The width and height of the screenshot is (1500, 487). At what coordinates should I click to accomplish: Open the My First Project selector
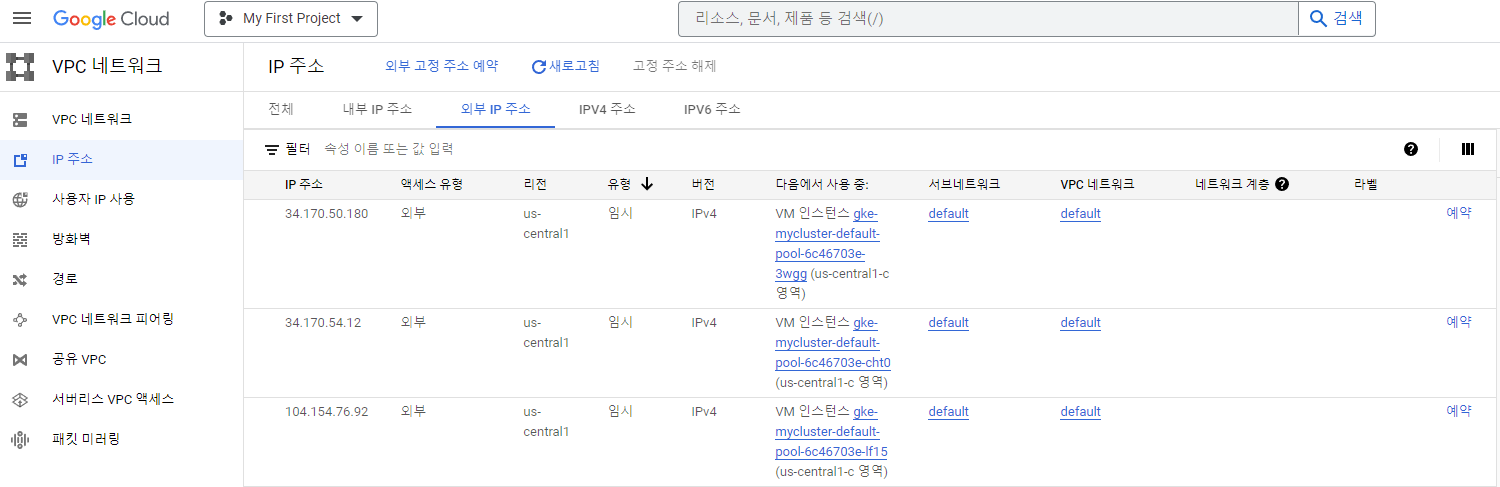291,19
